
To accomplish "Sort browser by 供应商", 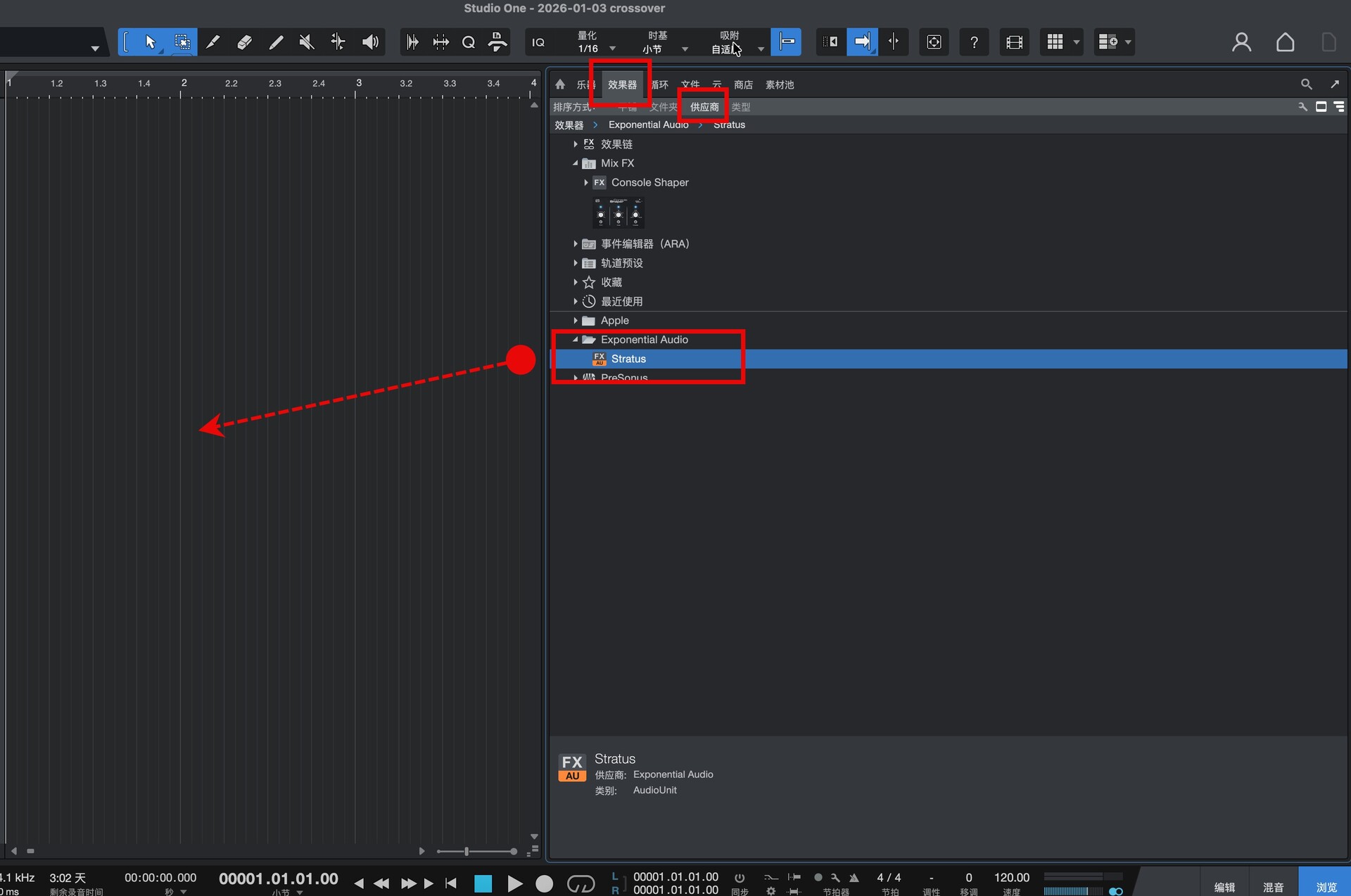I will (704, 107).
